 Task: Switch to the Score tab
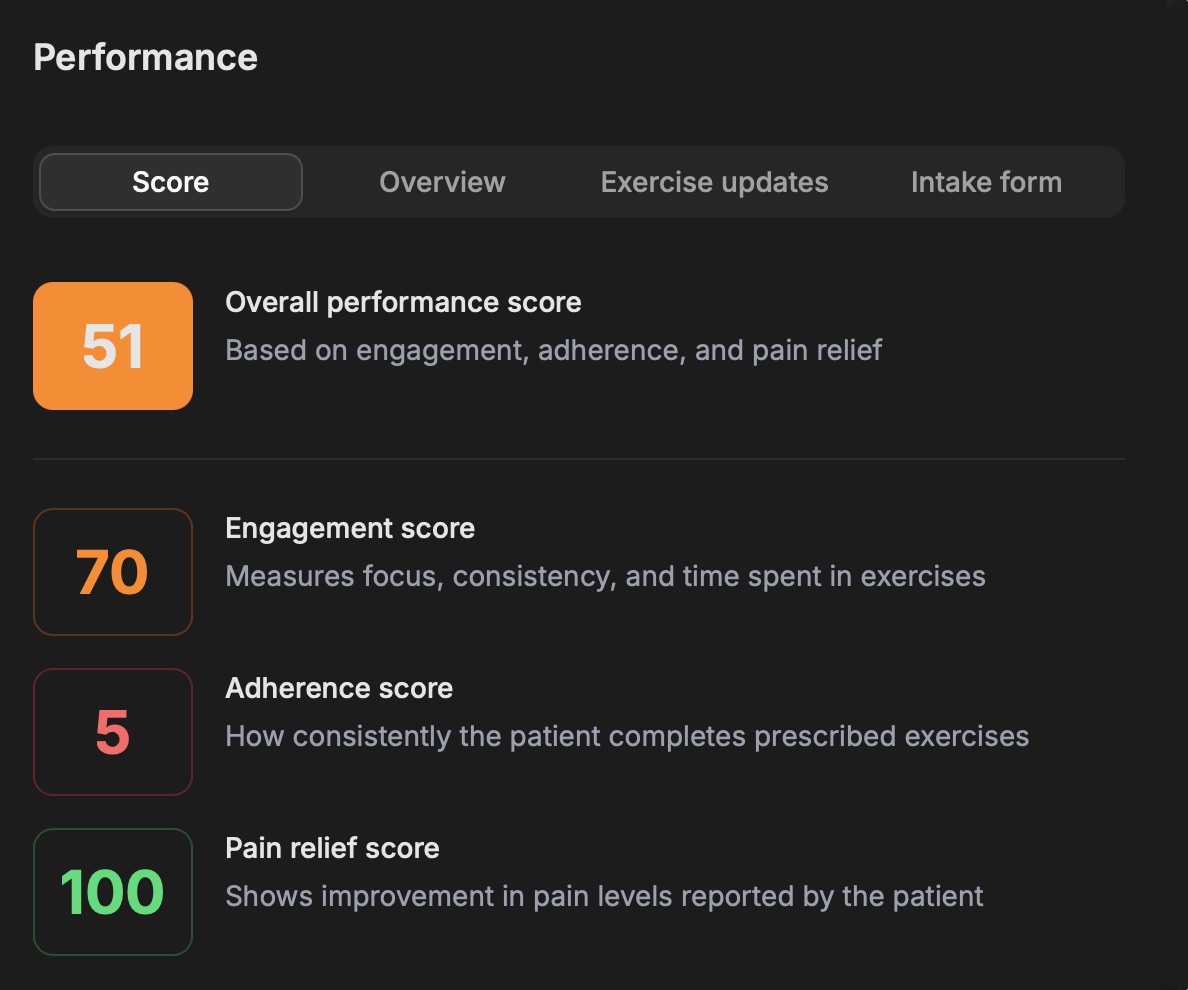[x=170, y=182]
